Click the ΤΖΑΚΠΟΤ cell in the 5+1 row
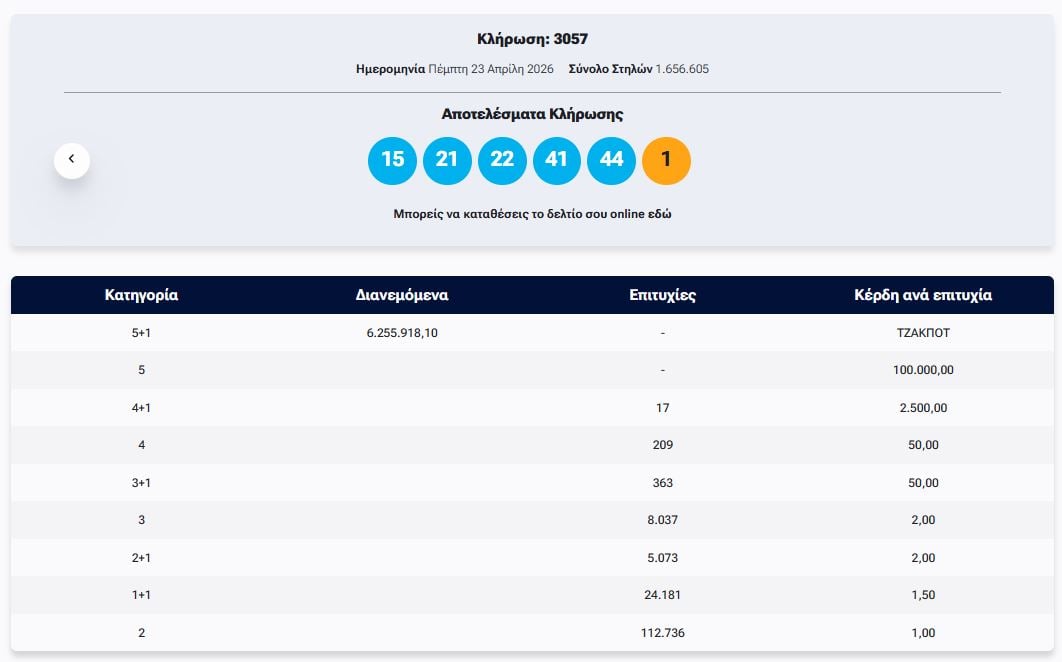This screenshot has width=1062, height=662. click(923, 333)
